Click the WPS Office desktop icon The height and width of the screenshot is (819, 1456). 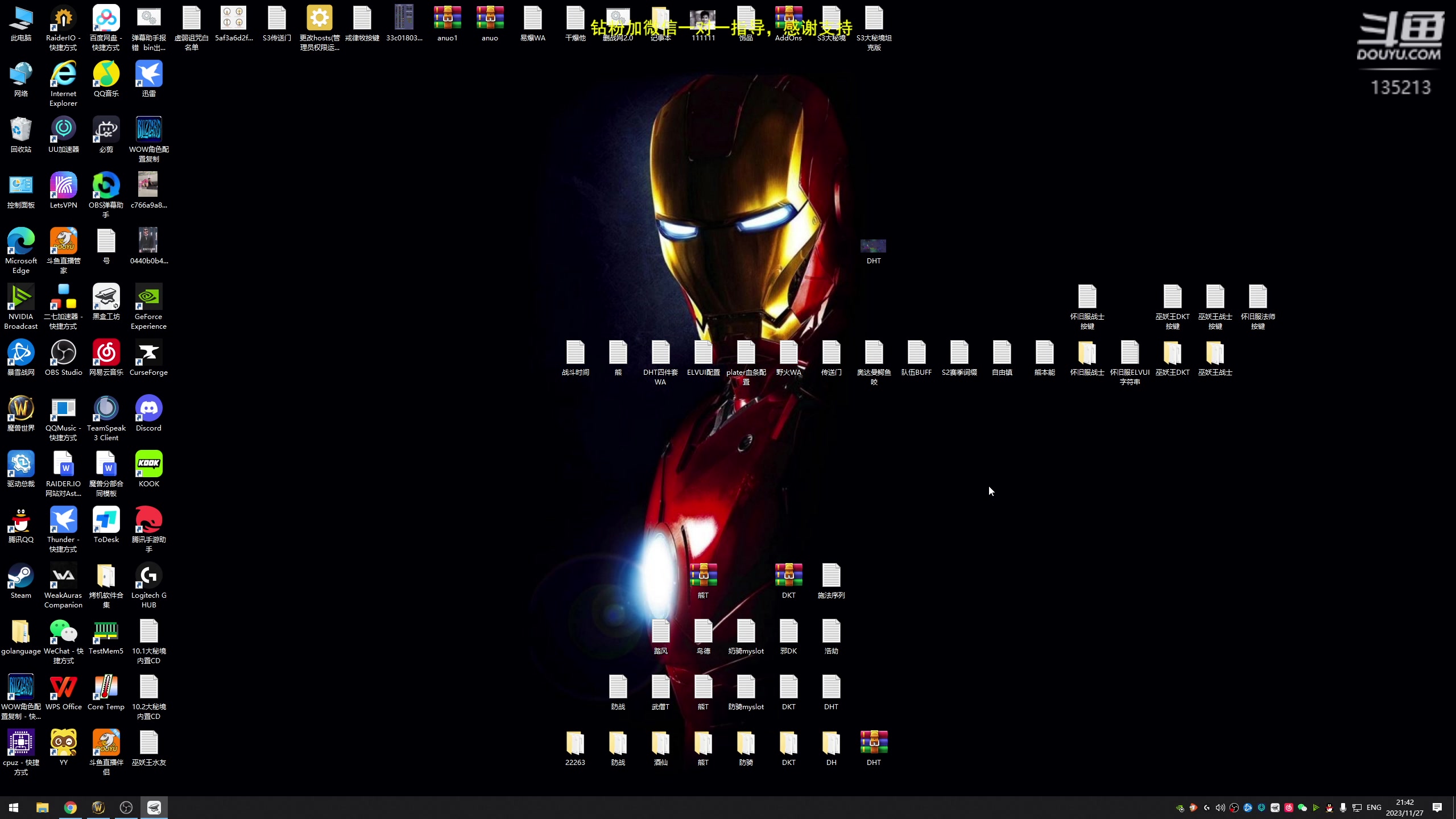[63, 692]
